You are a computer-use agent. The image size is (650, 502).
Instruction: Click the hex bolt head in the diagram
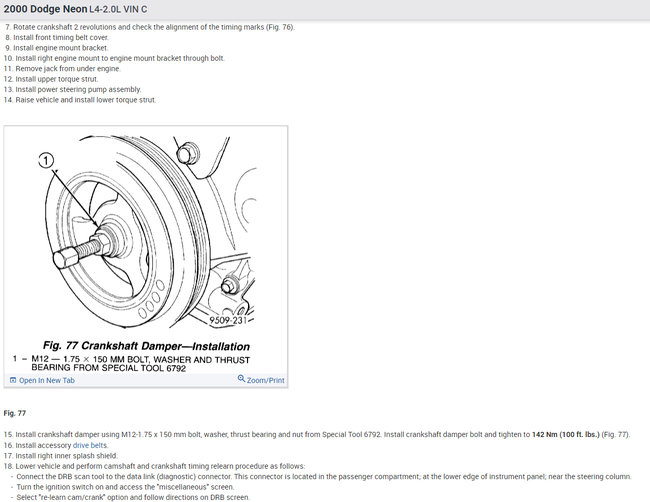tap(65, 257)
